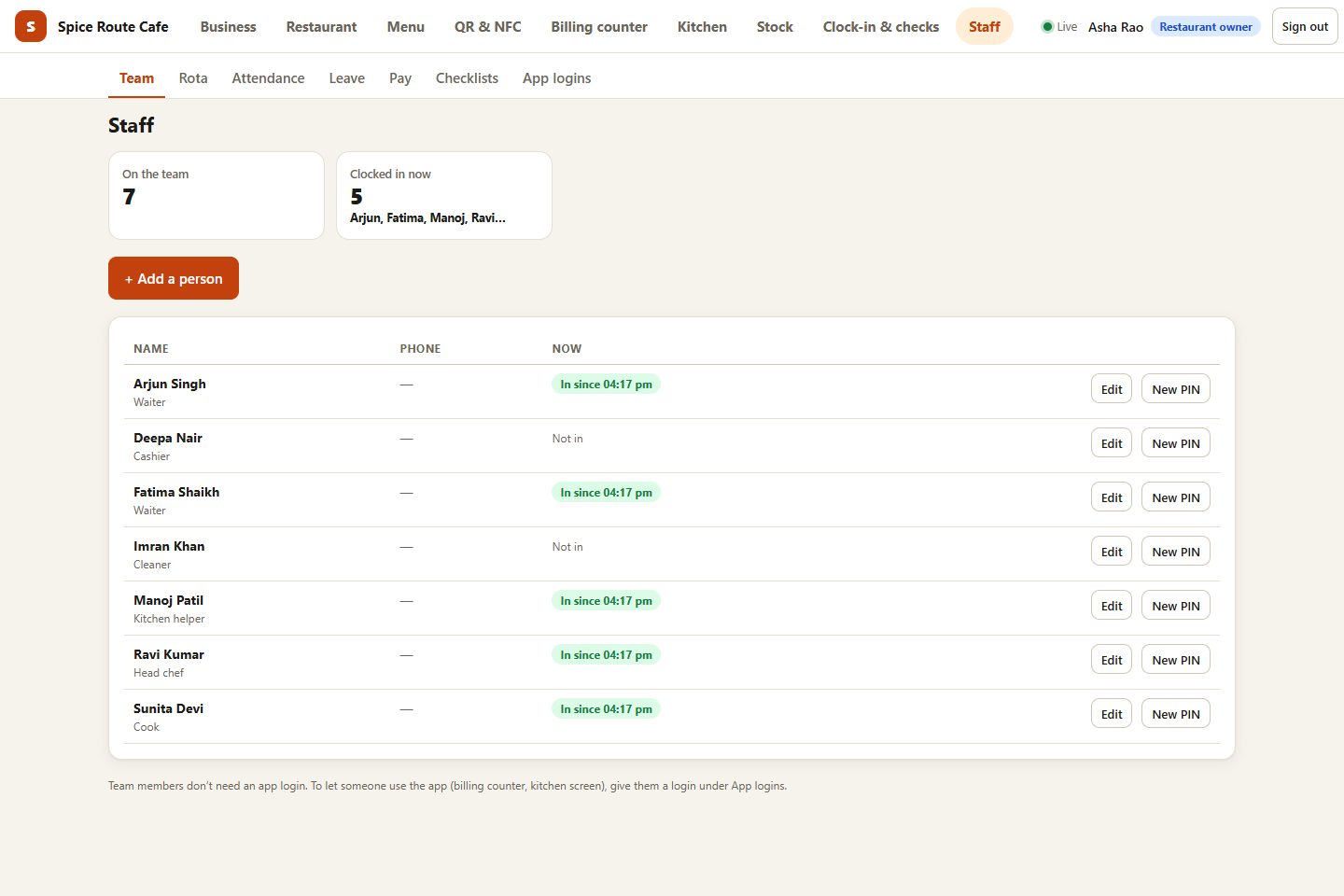Select the name Ravi Kumar
The width and height of the screenshot is (1344, 896).
click(x=169, y=654)
